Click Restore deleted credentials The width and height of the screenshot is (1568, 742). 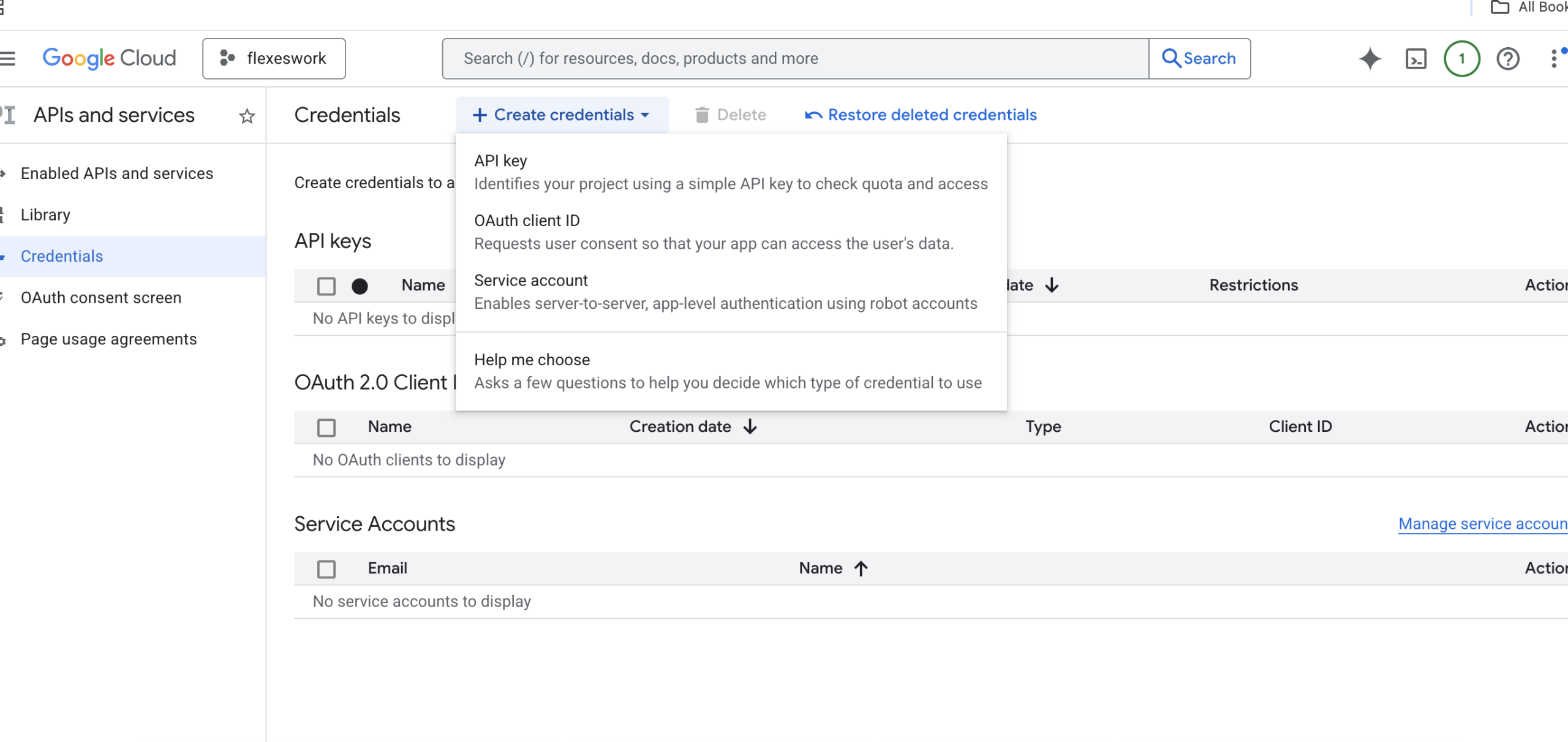[921, 115]
